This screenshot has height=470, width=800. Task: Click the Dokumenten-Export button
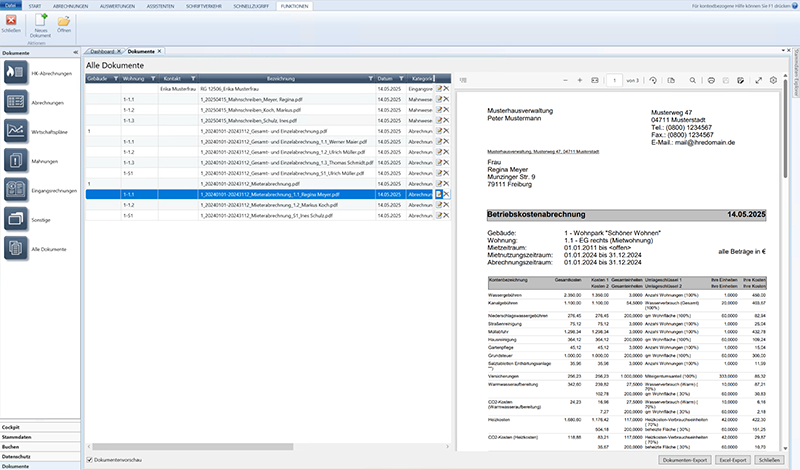(685, 460)
